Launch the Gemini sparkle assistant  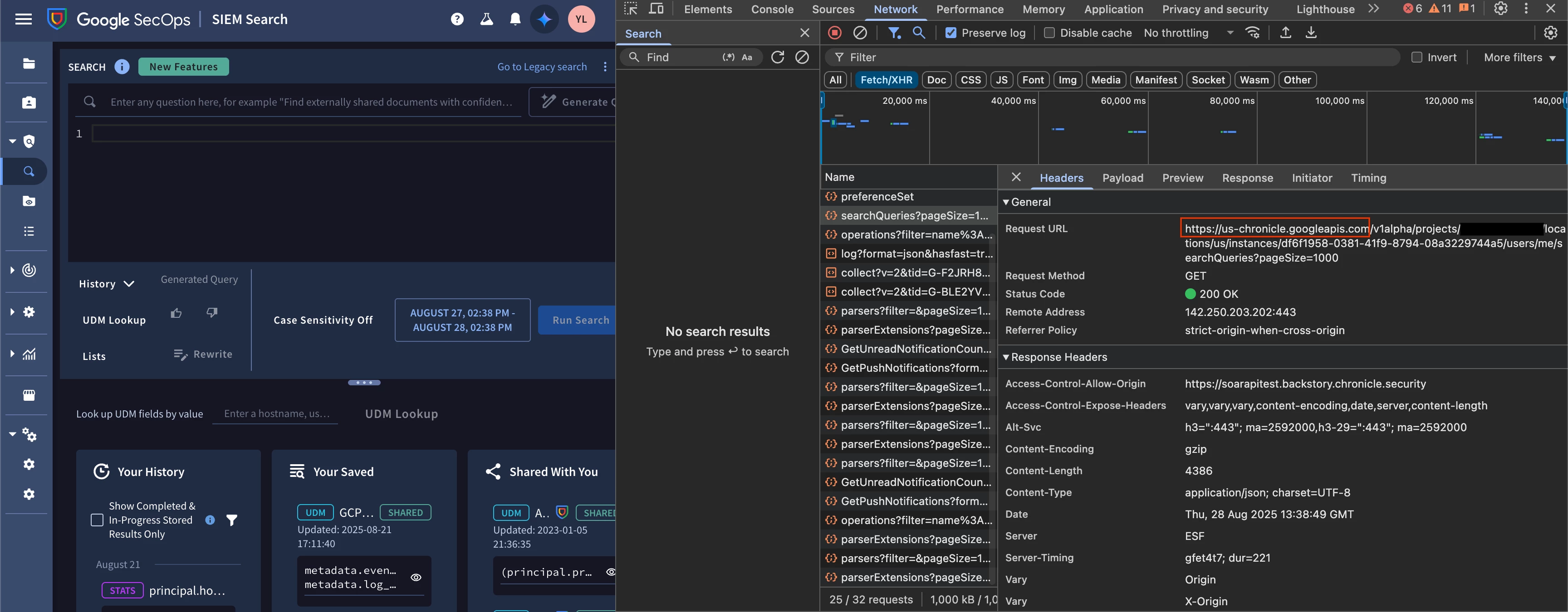pos(545,19)
